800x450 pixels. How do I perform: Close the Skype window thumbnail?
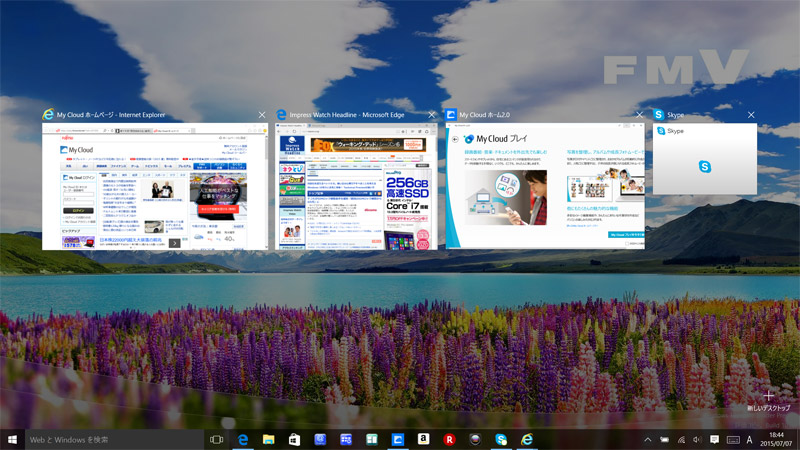750,115
